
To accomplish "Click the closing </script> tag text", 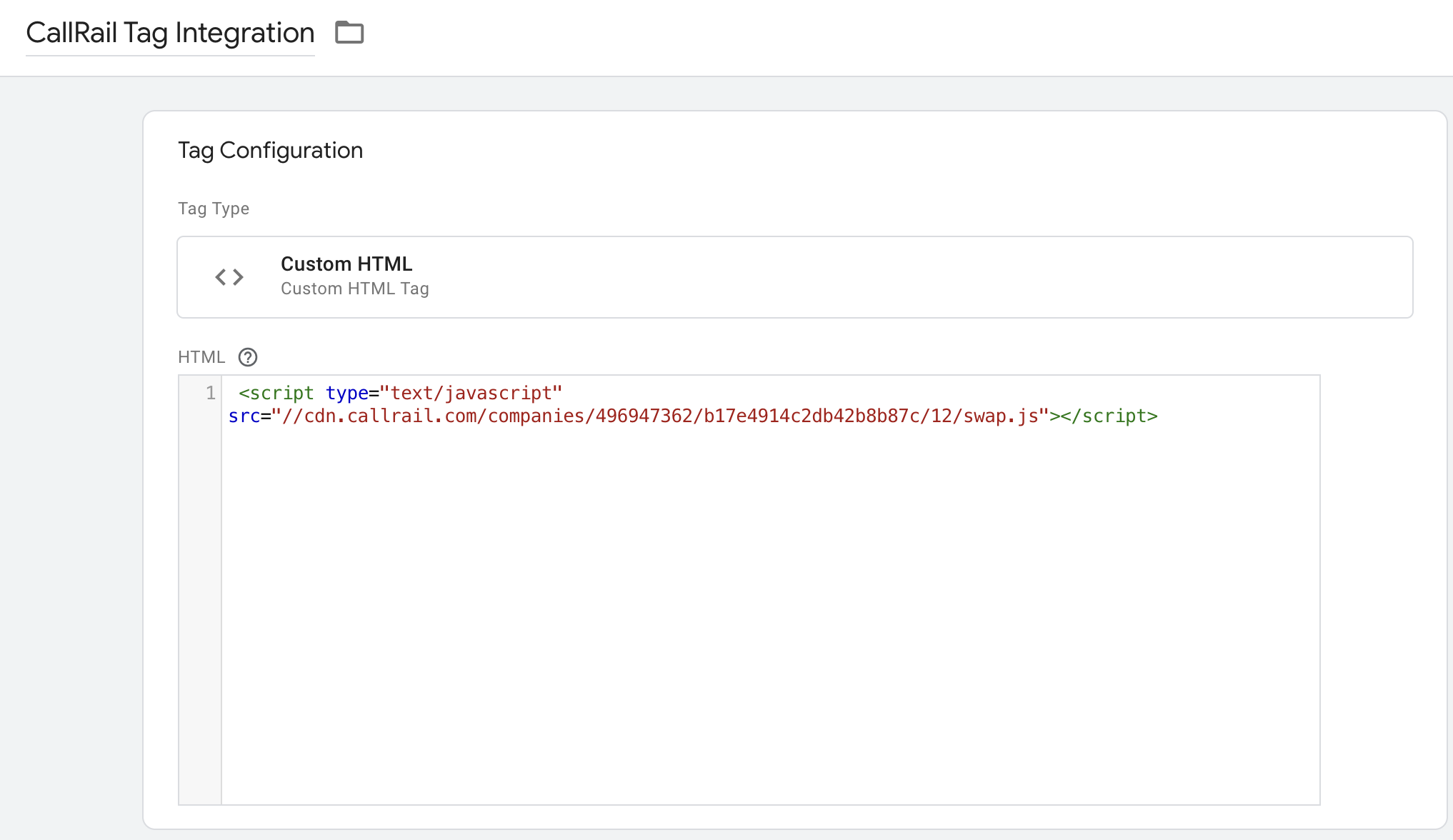I will (1109, 416).
